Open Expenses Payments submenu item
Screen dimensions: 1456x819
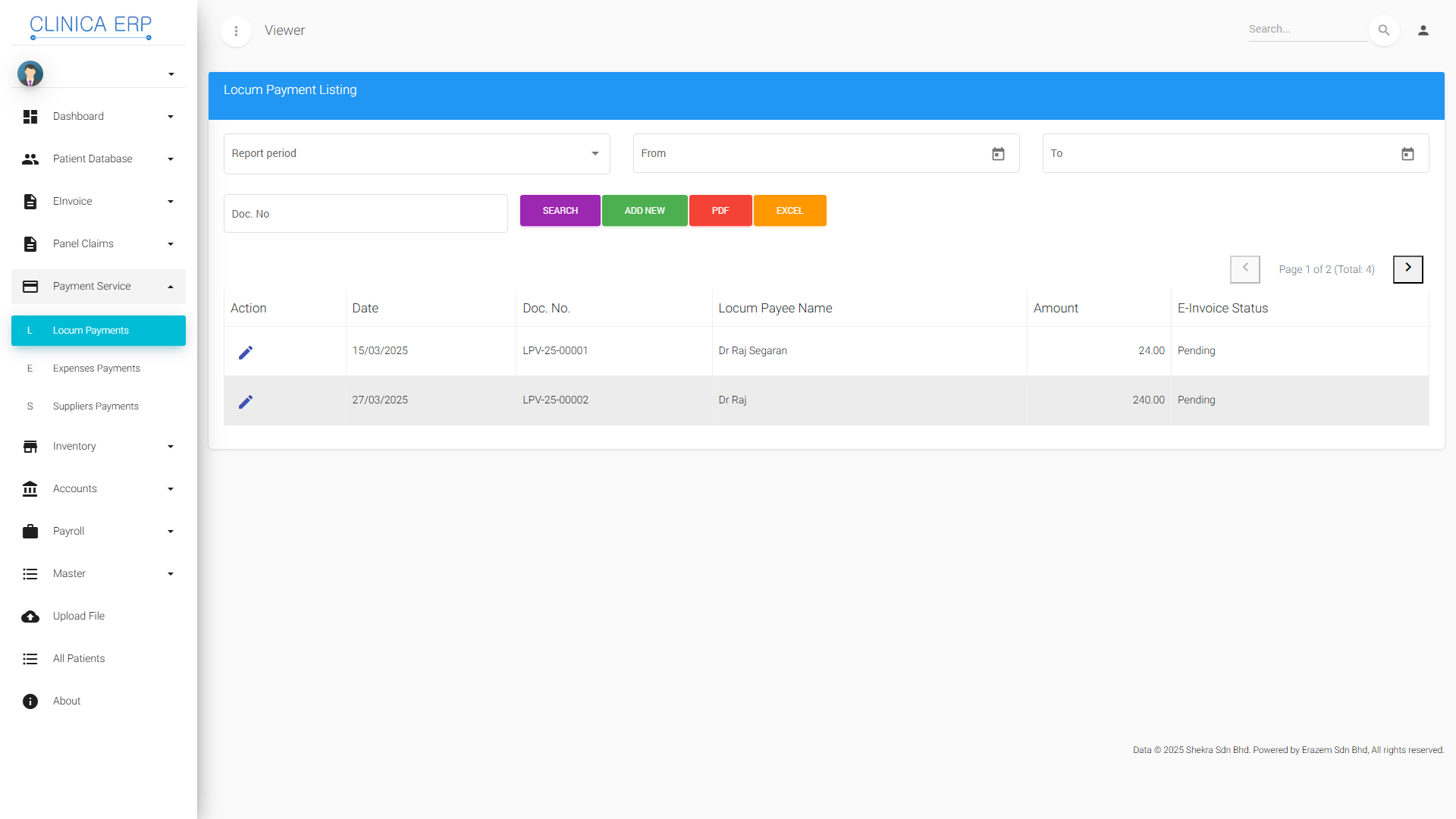[x=96, y=369]
